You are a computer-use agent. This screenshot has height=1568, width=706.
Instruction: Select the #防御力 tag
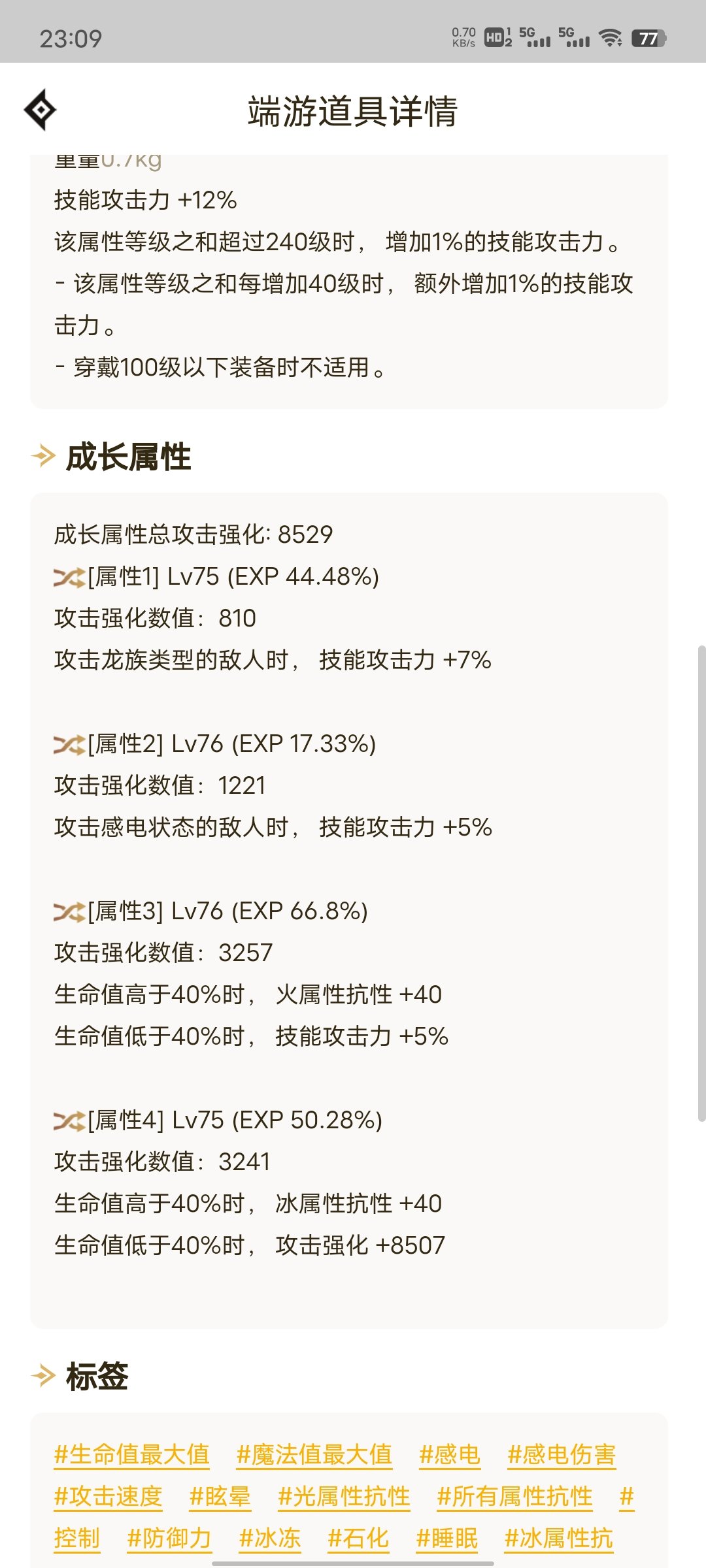[169, 1538]
